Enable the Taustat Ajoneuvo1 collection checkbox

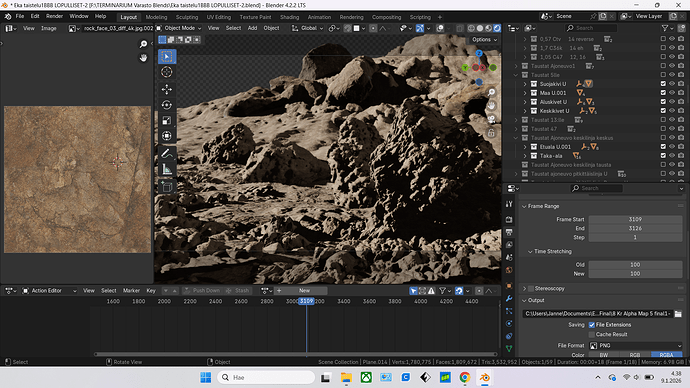click(663, 66)
